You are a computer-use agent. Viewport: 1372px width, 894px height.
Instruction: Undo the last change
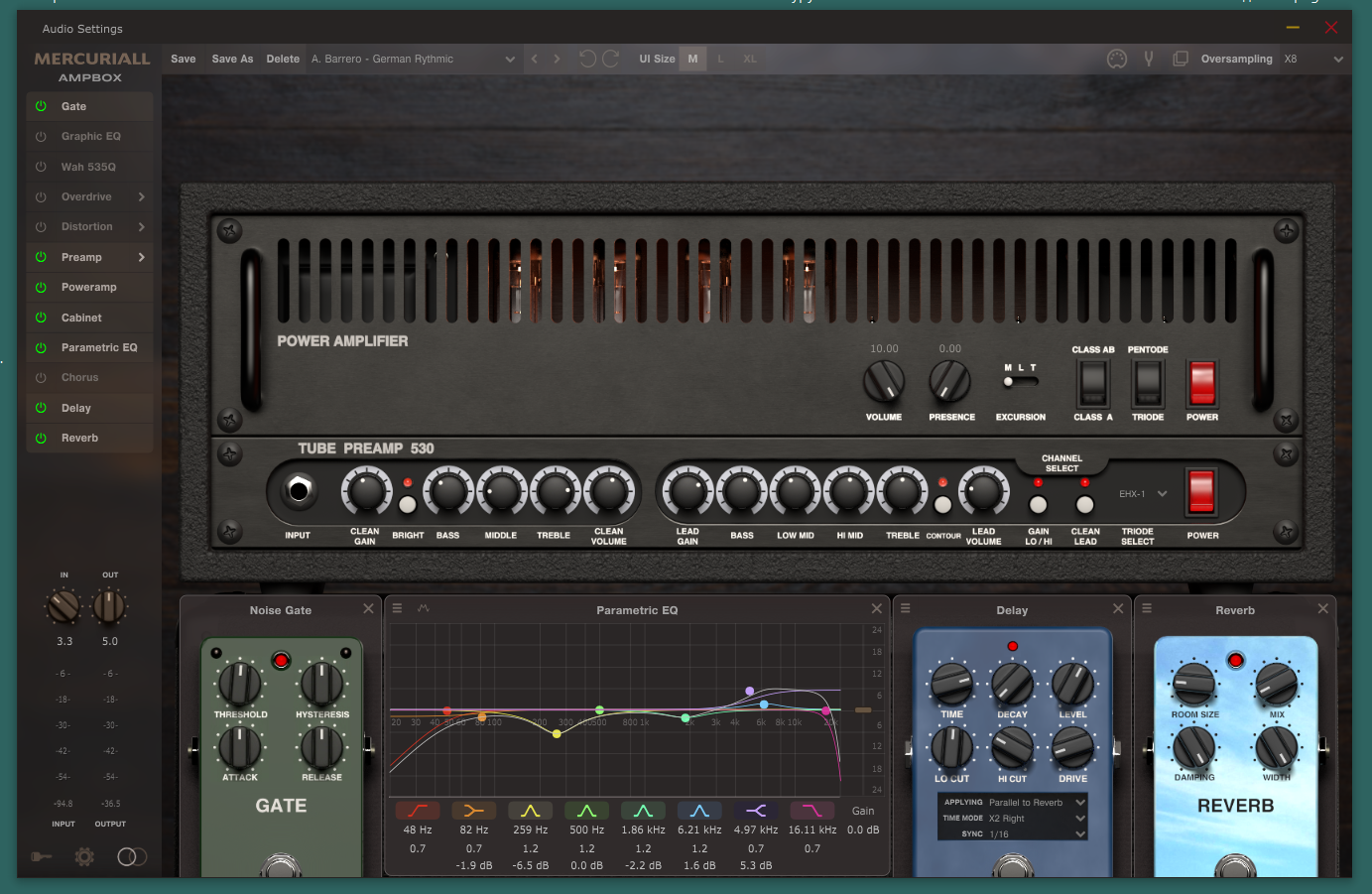pyautogui.click(x=587, y=59)
